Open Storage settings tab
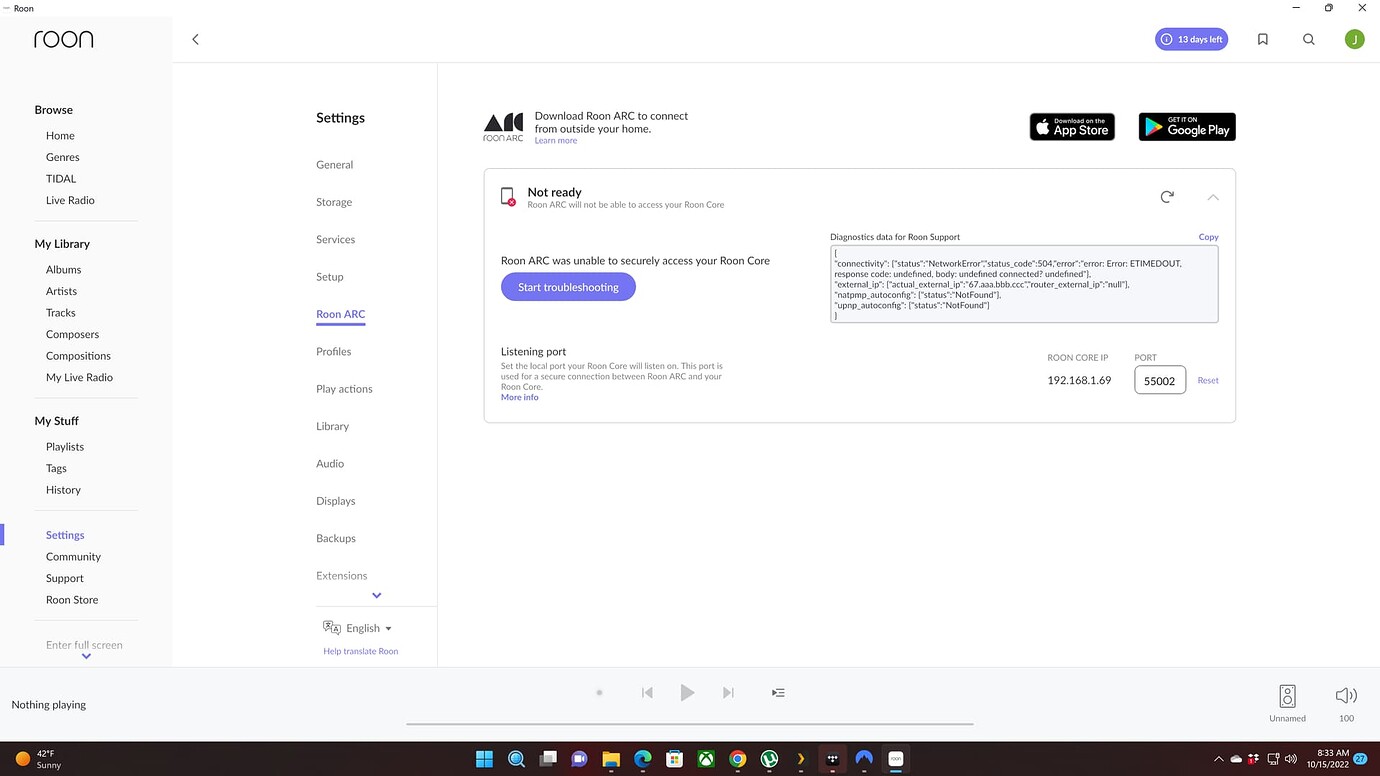This screenshot has width=1380, height=776. point(334,202)
